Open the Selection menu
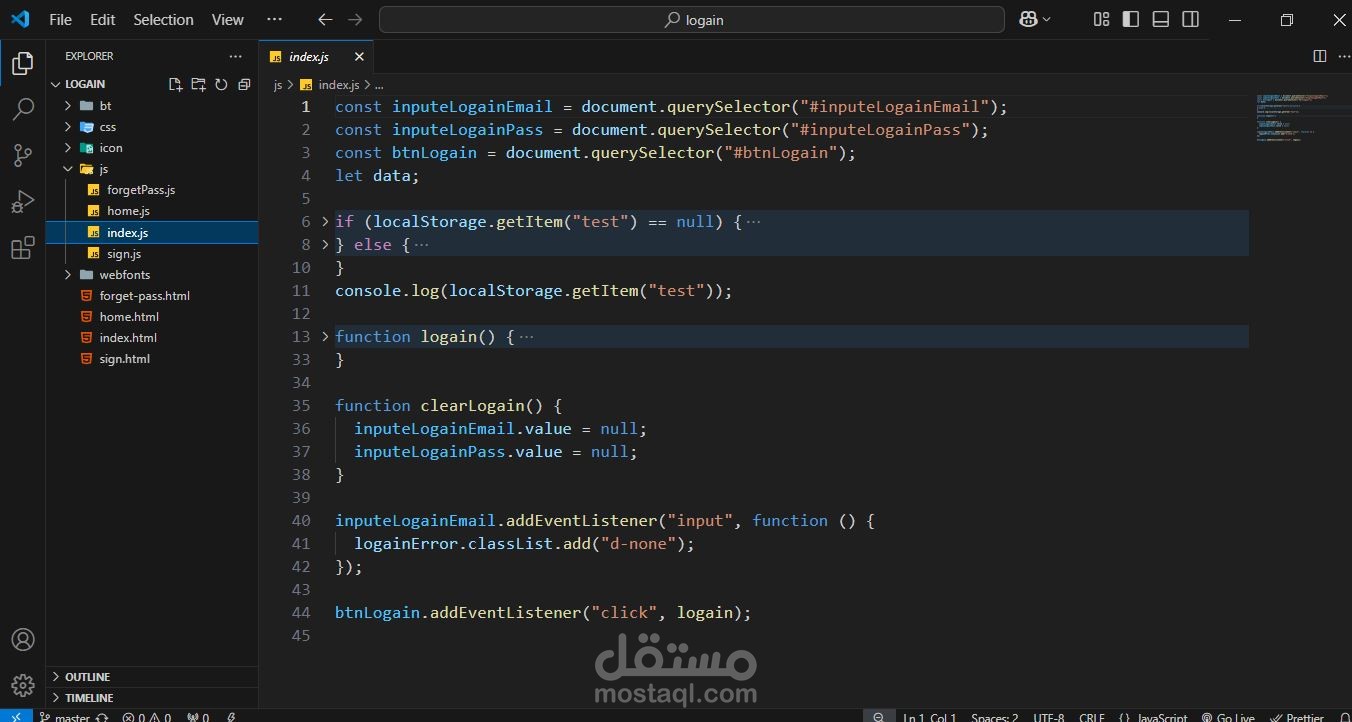The image size is (1352, 722). (163, 19)
